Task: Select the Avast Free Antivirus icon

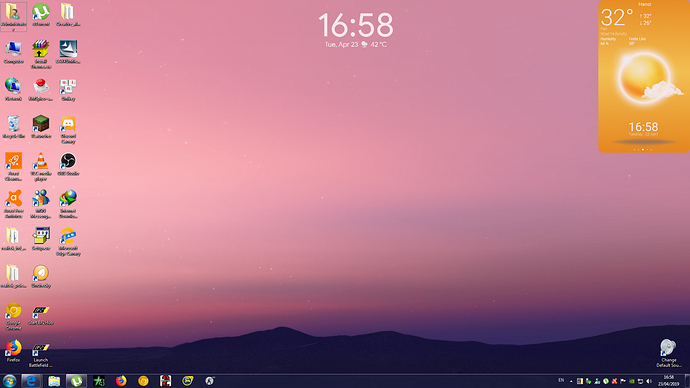Action: pyautogui.click(x=13, y=204)
